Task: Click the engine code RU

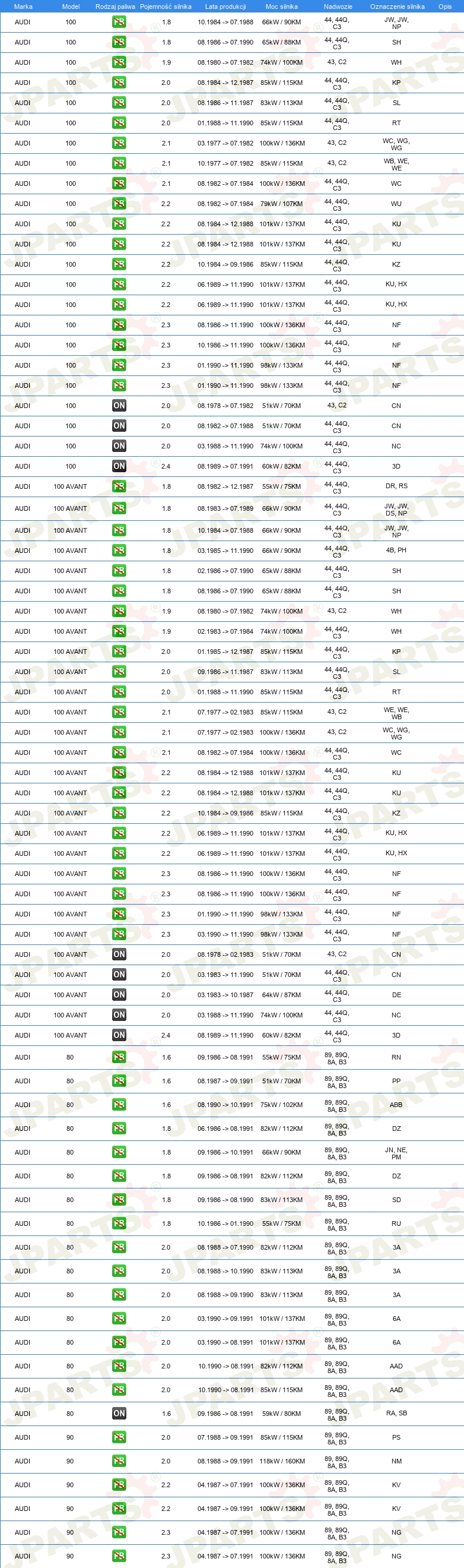Action: pos(396,1224)
